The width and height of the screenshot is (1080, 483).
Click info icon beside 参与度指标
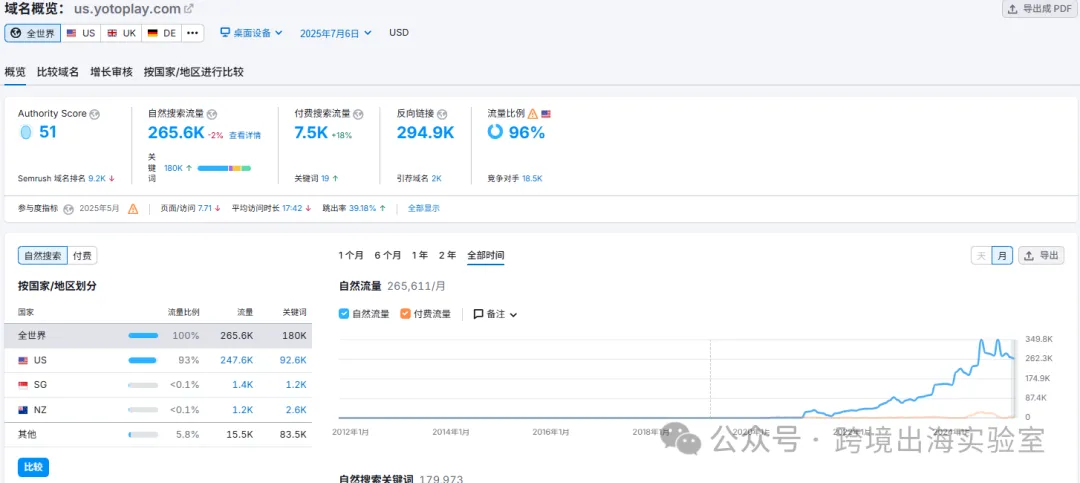[68, 209]
